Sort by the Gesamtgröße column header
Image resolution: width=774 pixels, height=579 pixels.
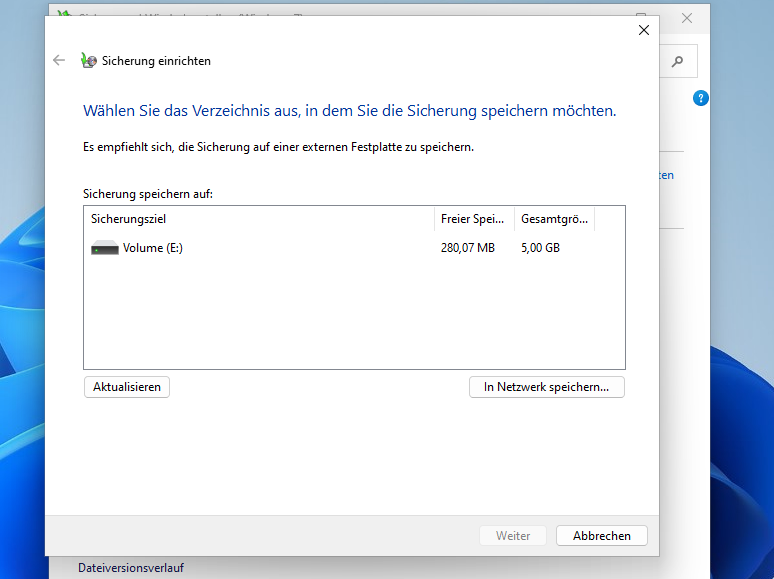554,218
